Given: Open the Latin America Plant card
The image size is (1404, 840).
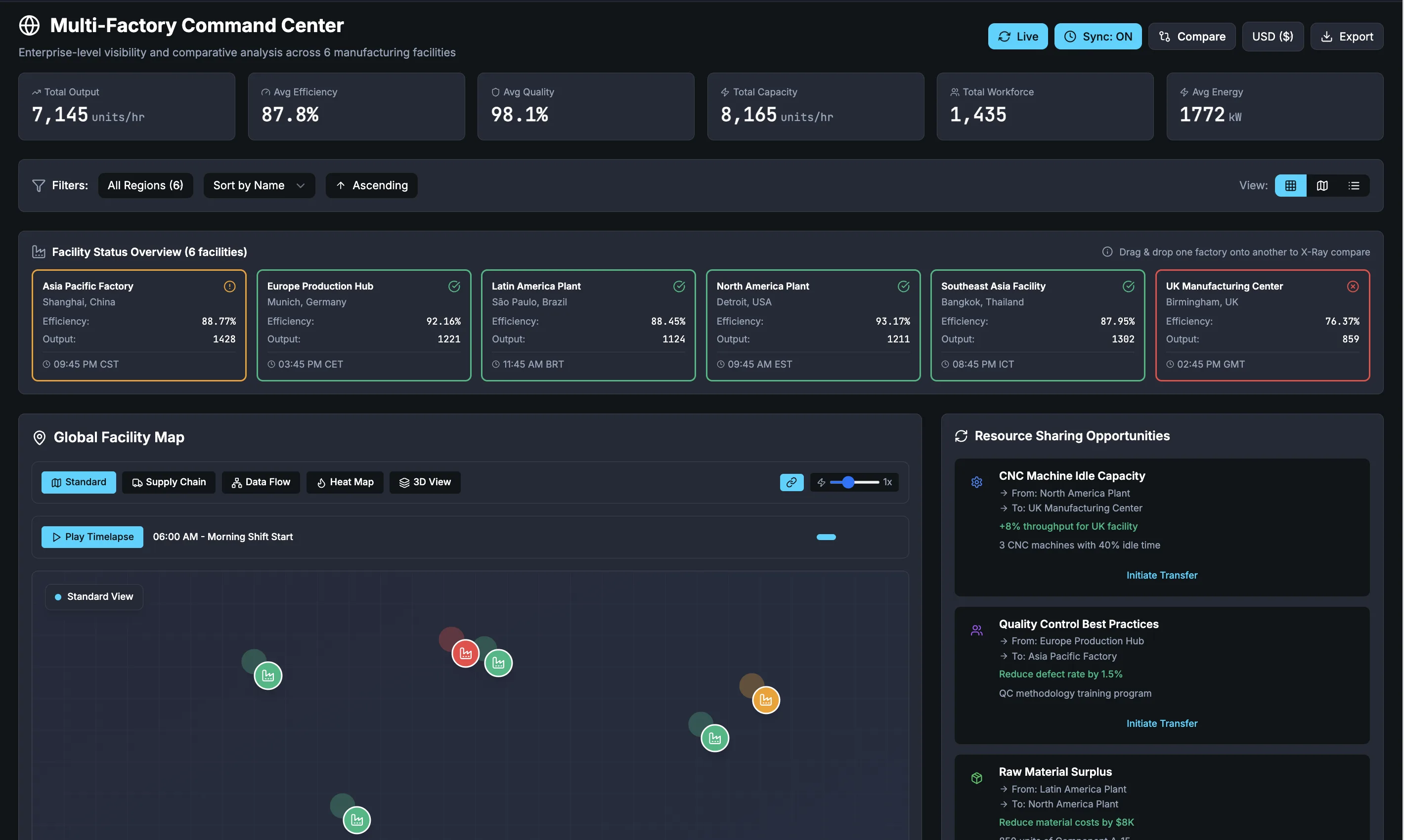Looking at the screenshot, I should (588, 326).
